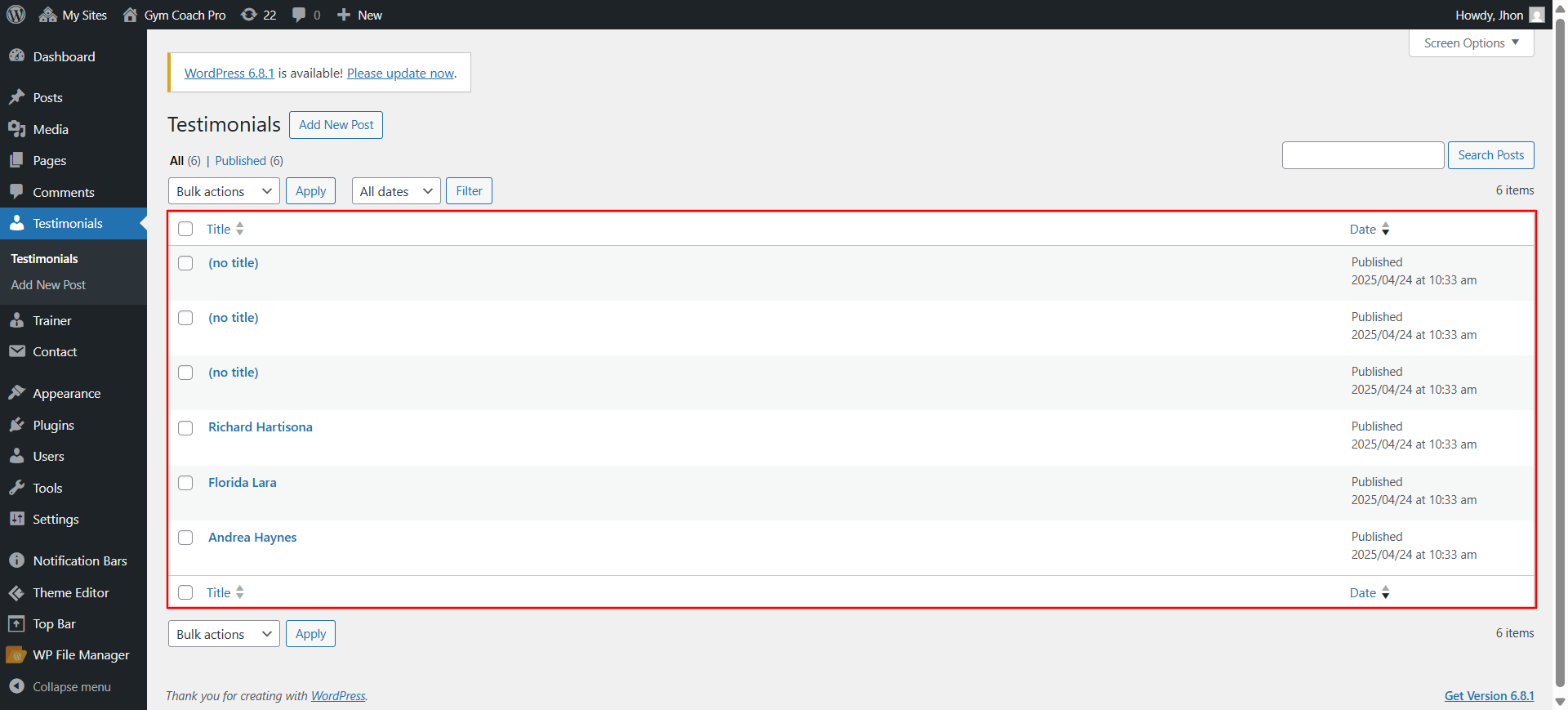Click the Tools wrench icon

pos(16,488)
